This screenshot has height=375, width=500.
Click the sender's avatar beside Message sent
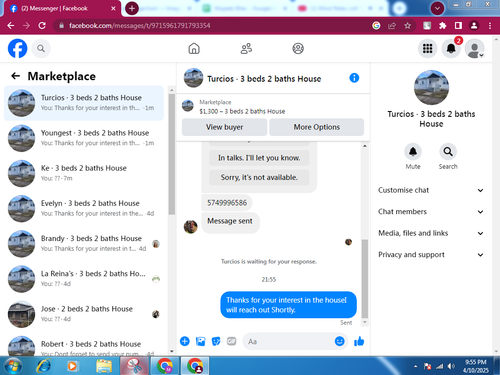click(191, 227)
